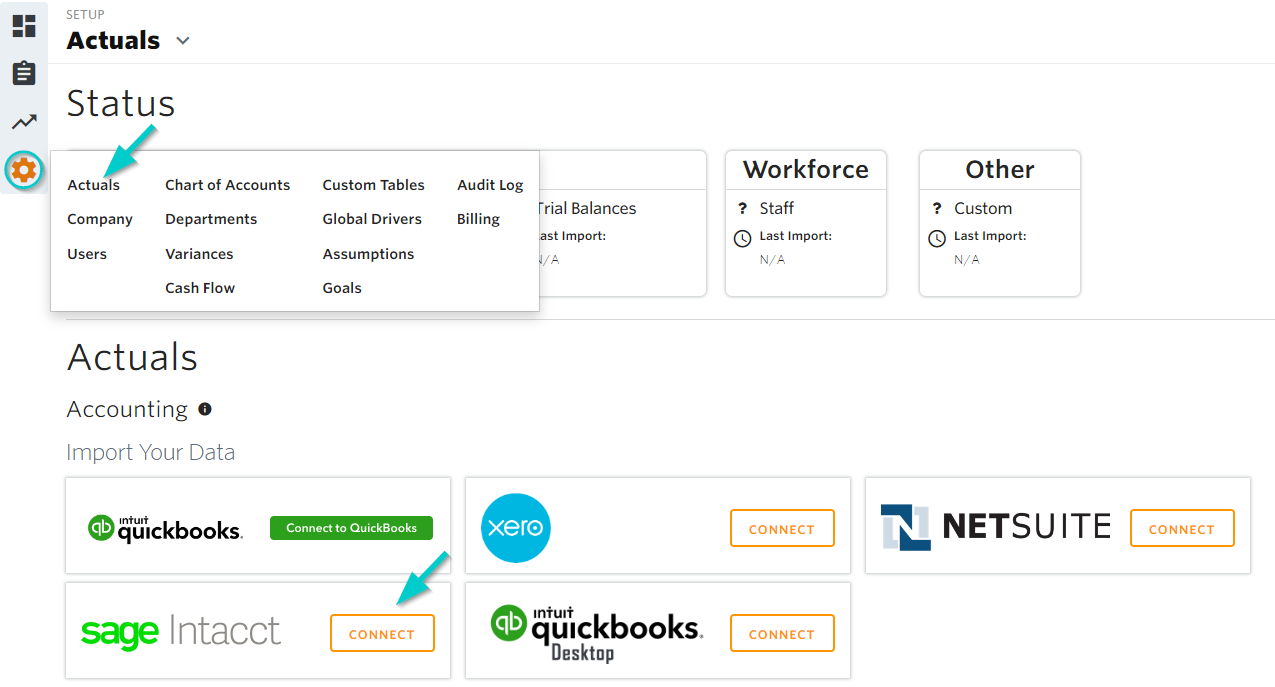Click the Accounting section label
This screenshot has width=1275, height=687.
127,409
